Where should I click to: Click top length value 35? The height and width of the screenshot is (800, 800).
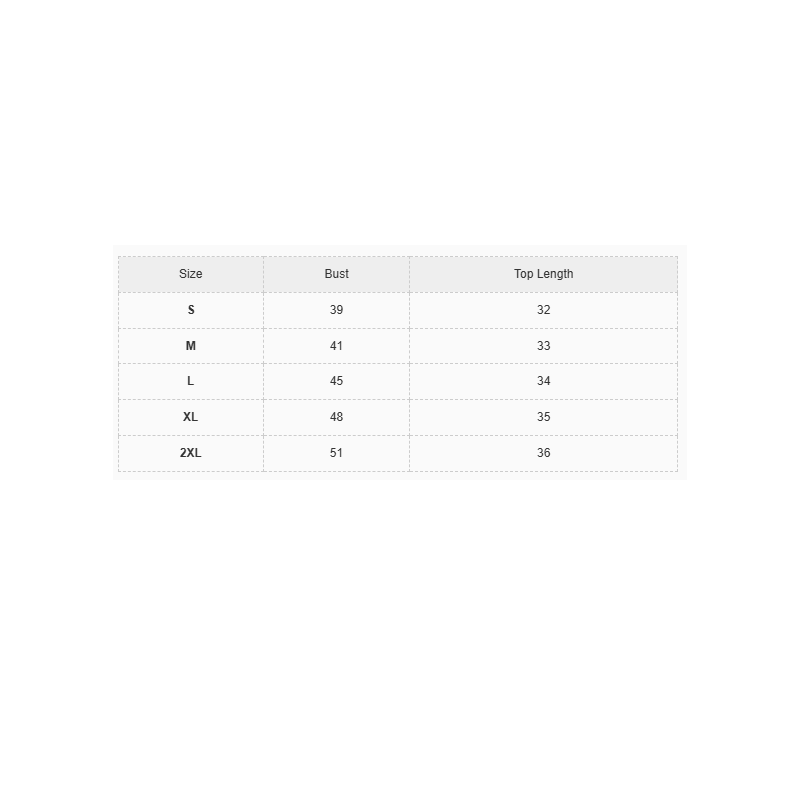coord(543,417)
